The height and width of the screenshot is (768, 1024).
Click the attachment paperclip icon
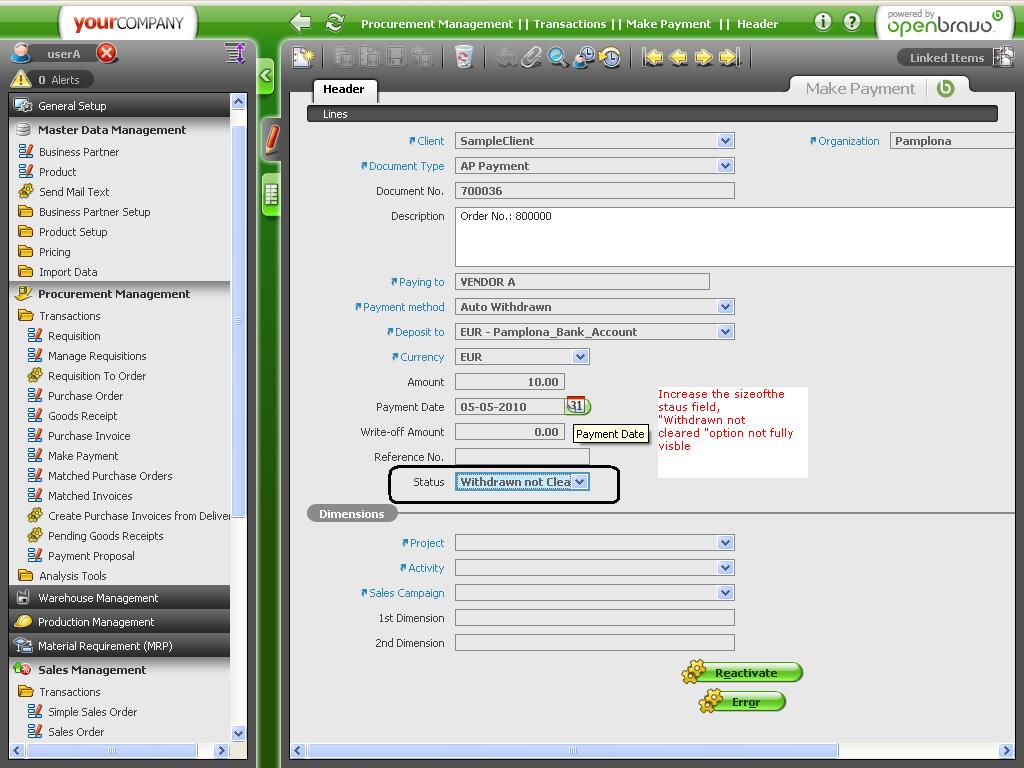[532, 57]
